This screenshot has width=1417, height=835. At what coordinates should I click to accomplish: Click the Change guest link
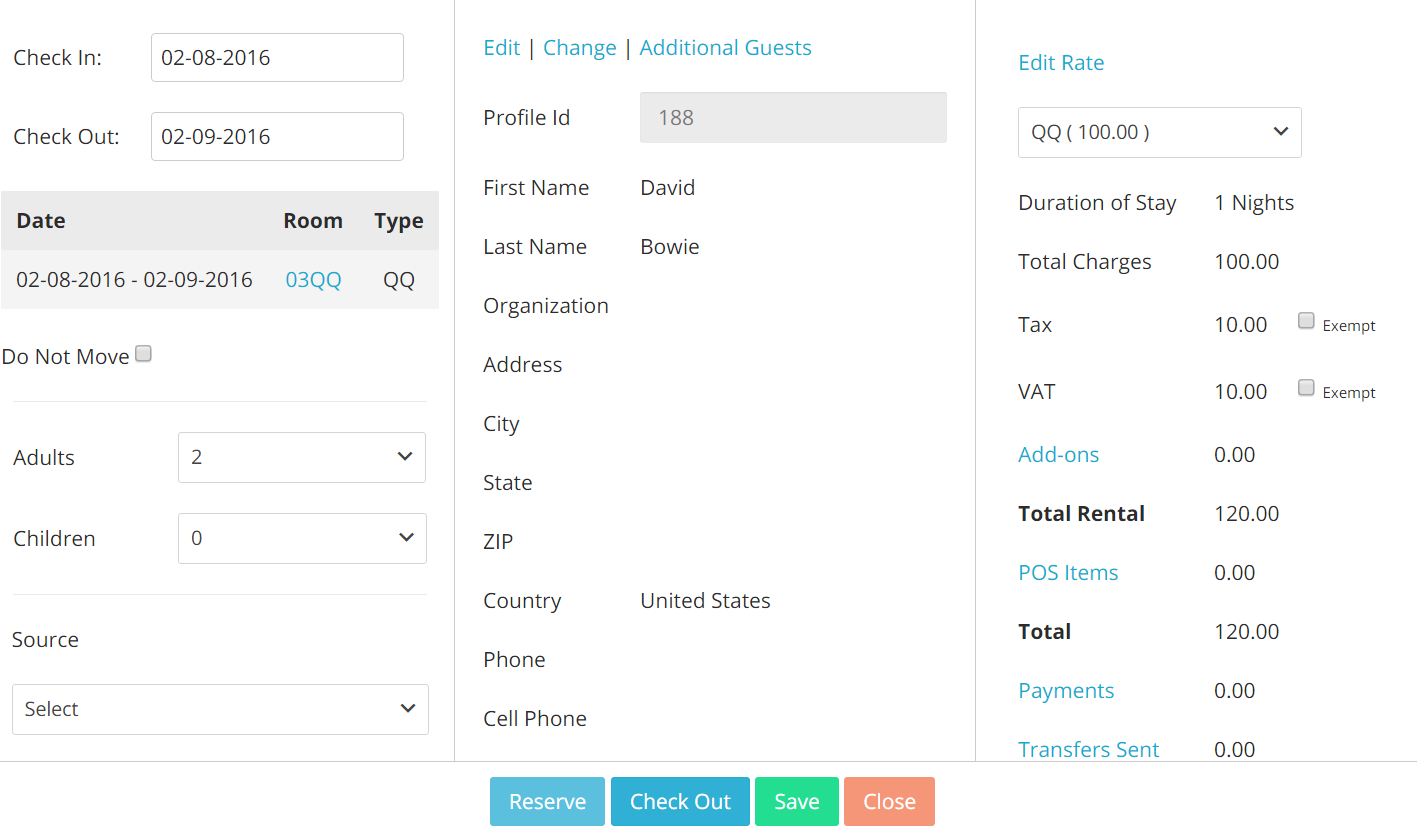[580, 48]
